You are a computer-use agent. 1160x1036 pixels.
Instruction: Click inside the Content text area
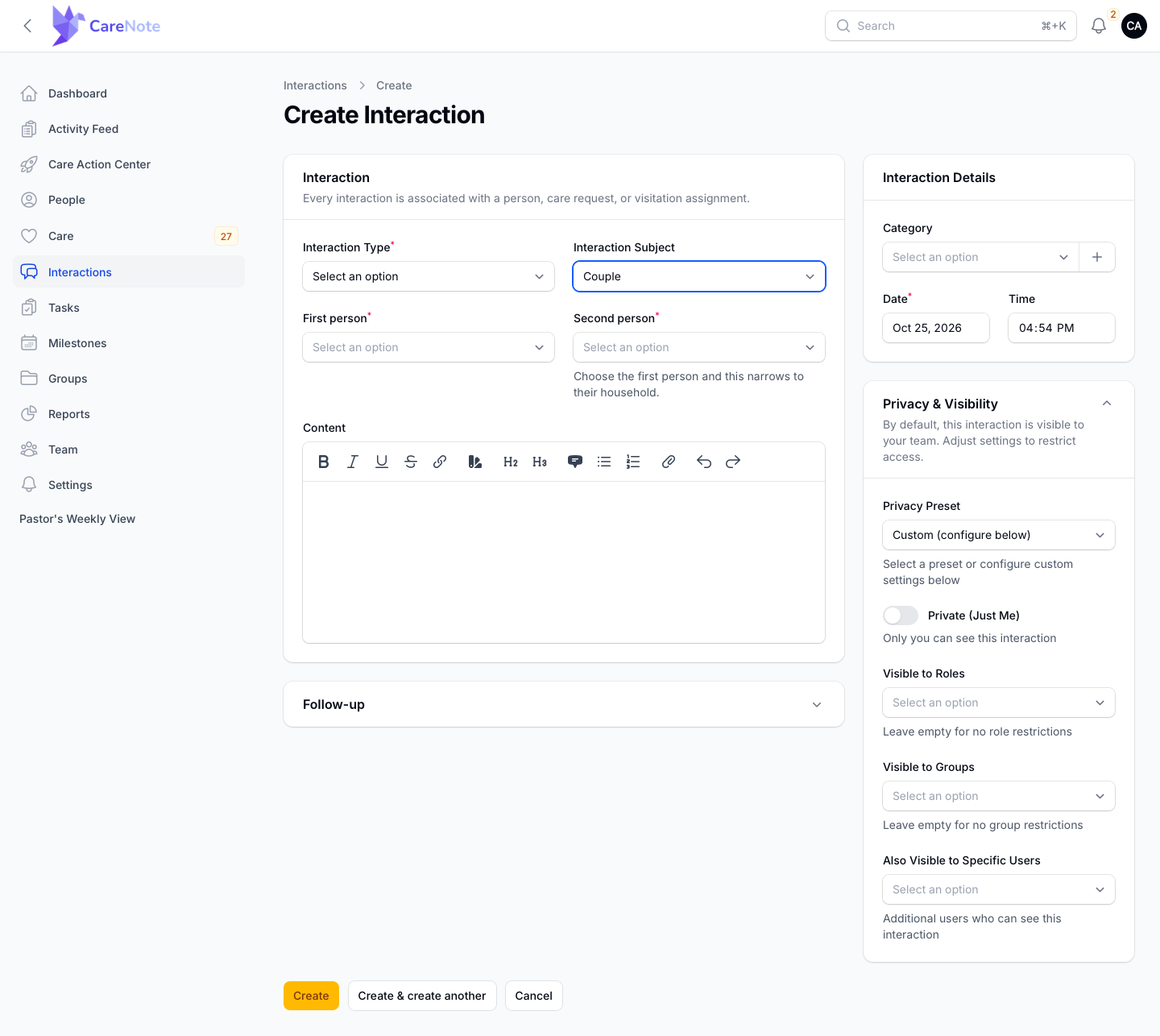[x=564, y=562]
